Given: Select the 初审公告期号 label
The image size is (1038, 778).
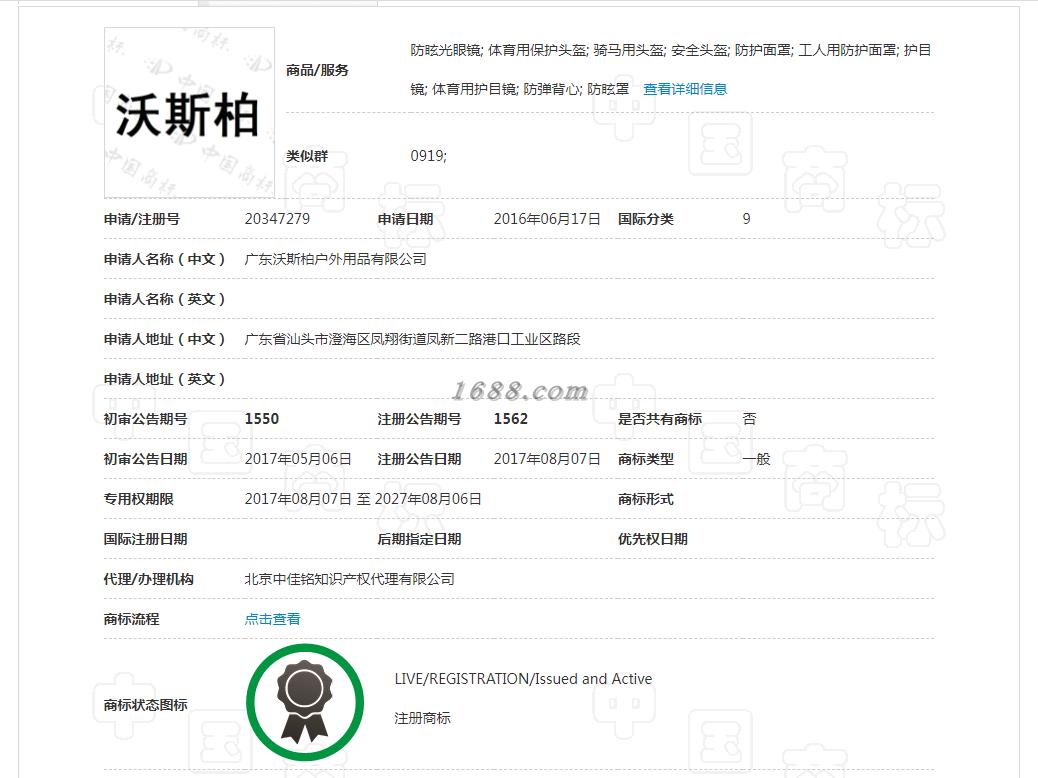Looking at the screenshot, I should tap(145, 419).
